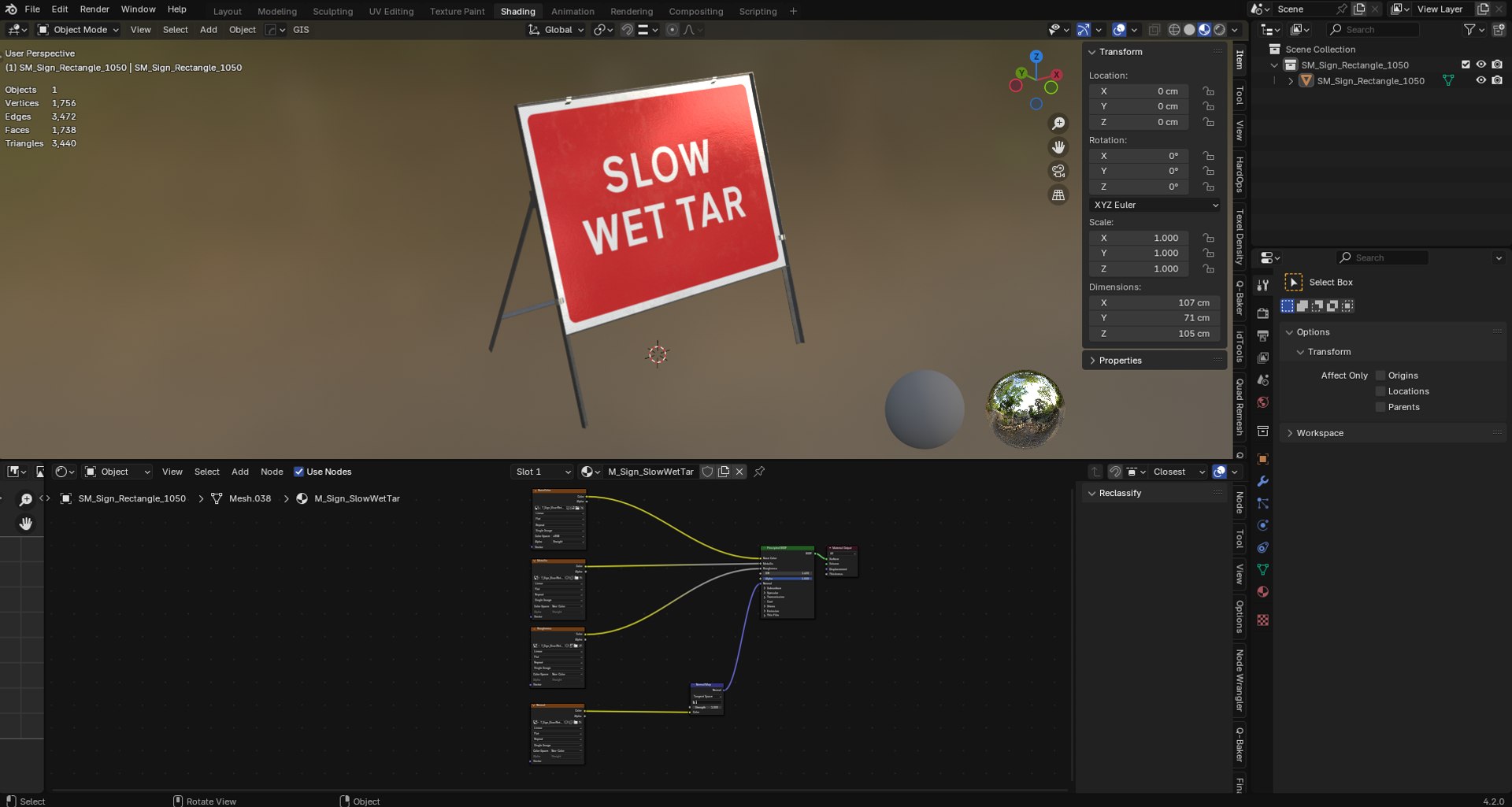The height and width of the screenshot is (807, 1512).
Task: Open Object Data green triangle tab
Action: [1263, 569]
